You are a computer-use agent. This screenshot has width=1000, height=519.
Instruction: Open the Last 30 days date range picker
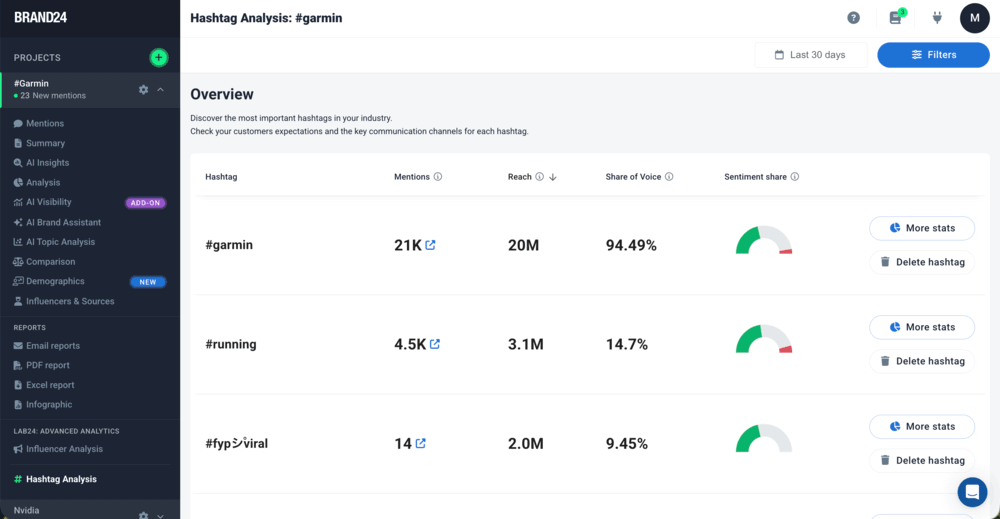pos(811,55)
